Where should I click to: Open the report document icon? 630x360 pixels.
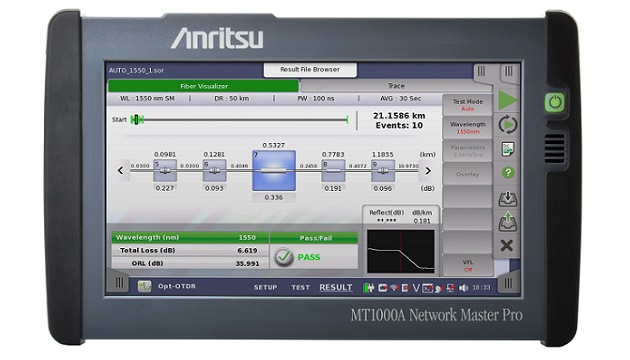pyautogui.click(x=508, y=149)
